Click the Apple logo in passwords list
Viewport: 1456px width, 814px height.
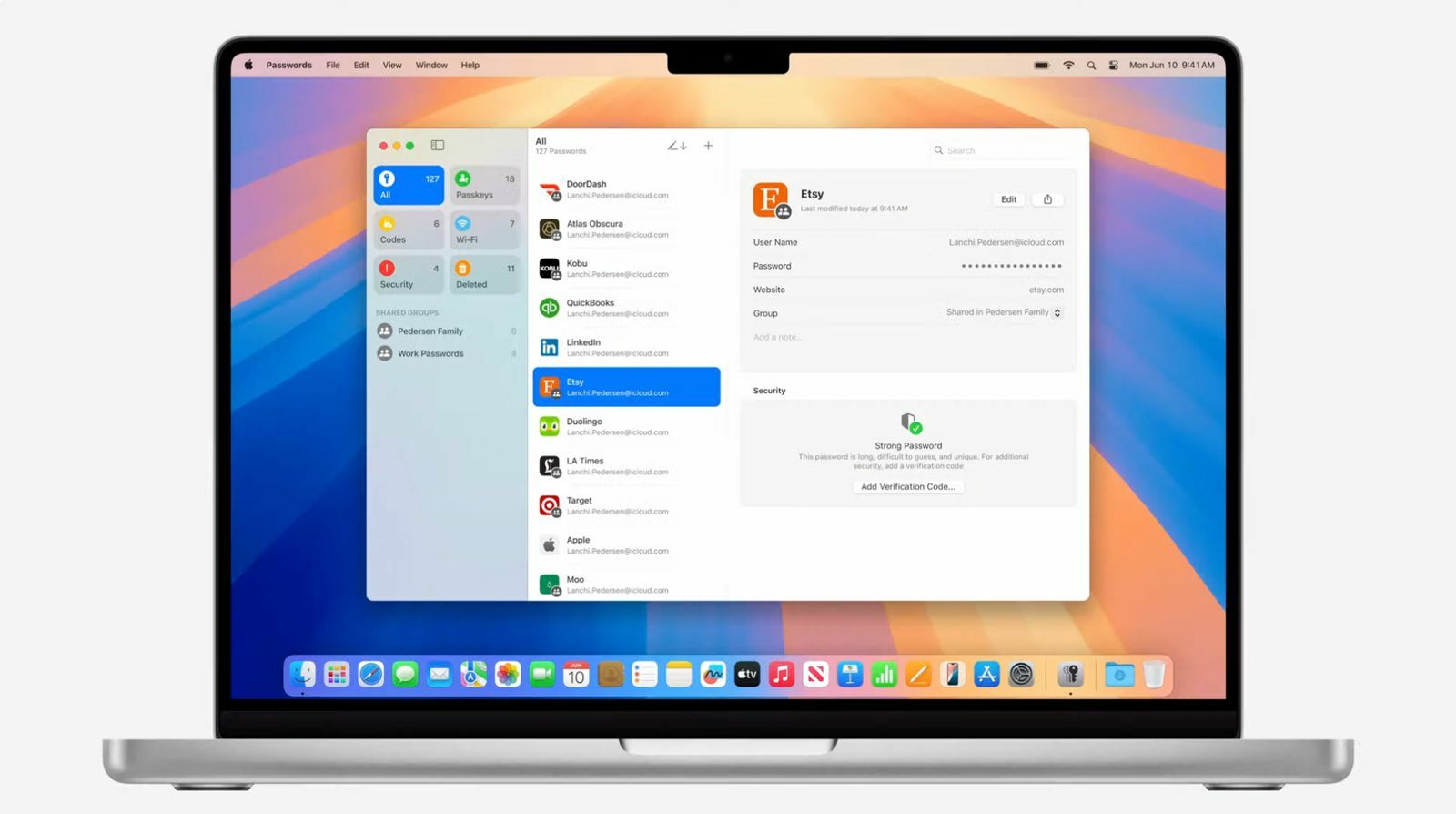(x=549, y=545)
